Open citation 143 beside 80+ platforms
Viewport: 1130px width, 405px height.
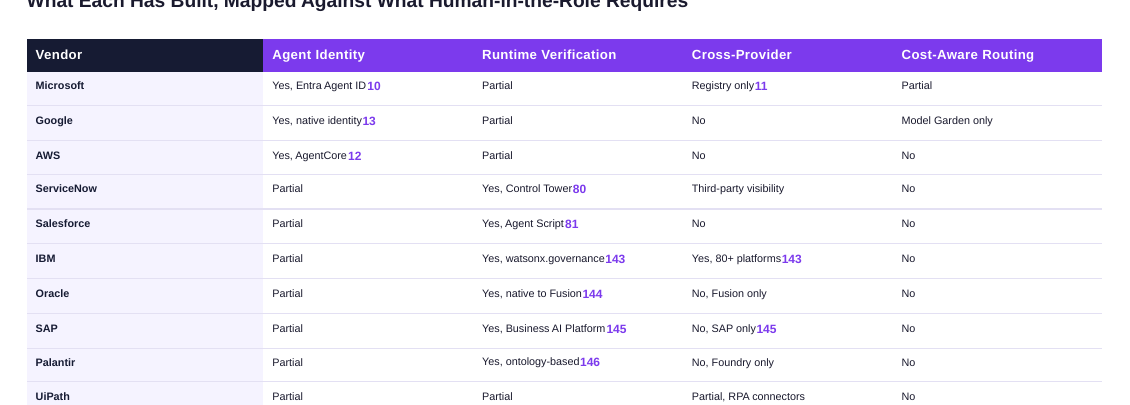coord(792,259)
